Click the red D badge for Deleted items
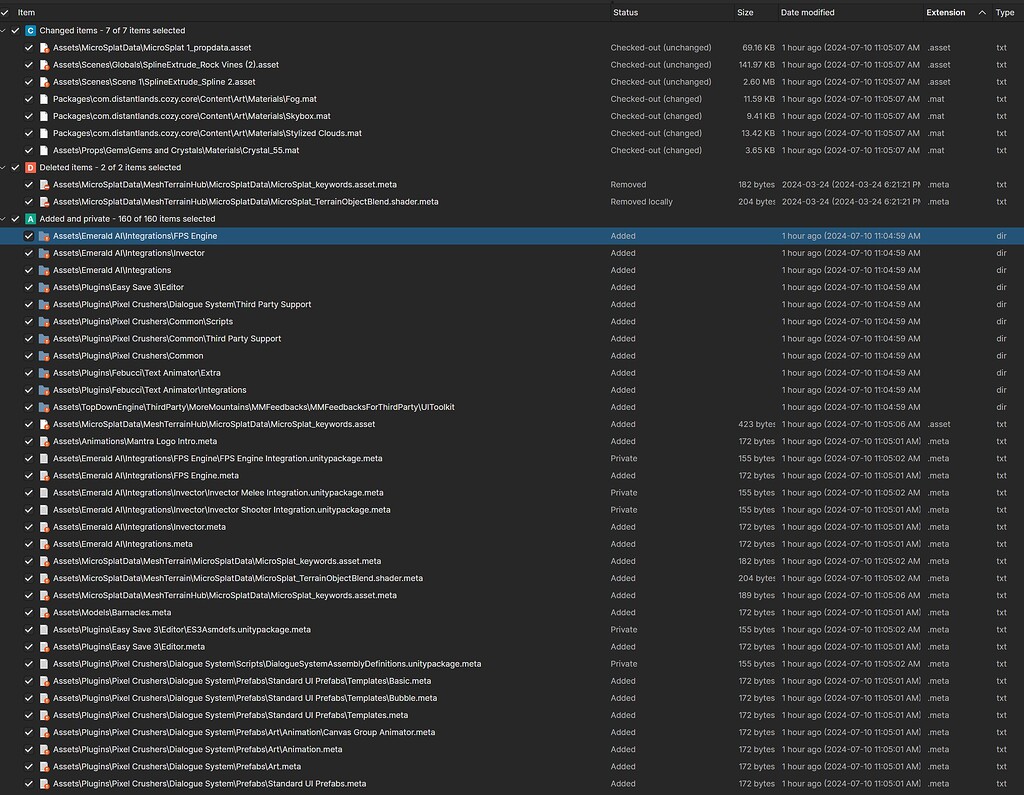1024x795 pixels. [x=29, y=167]
